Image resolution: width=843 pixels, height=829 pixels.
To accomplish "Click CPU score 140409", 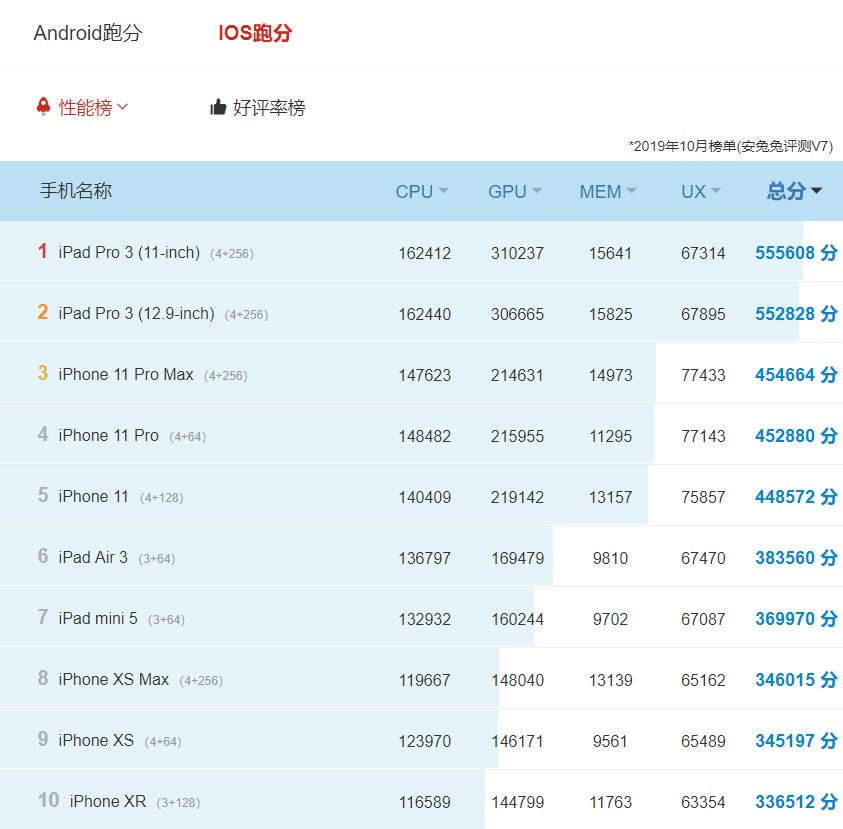I will [425, 497].
